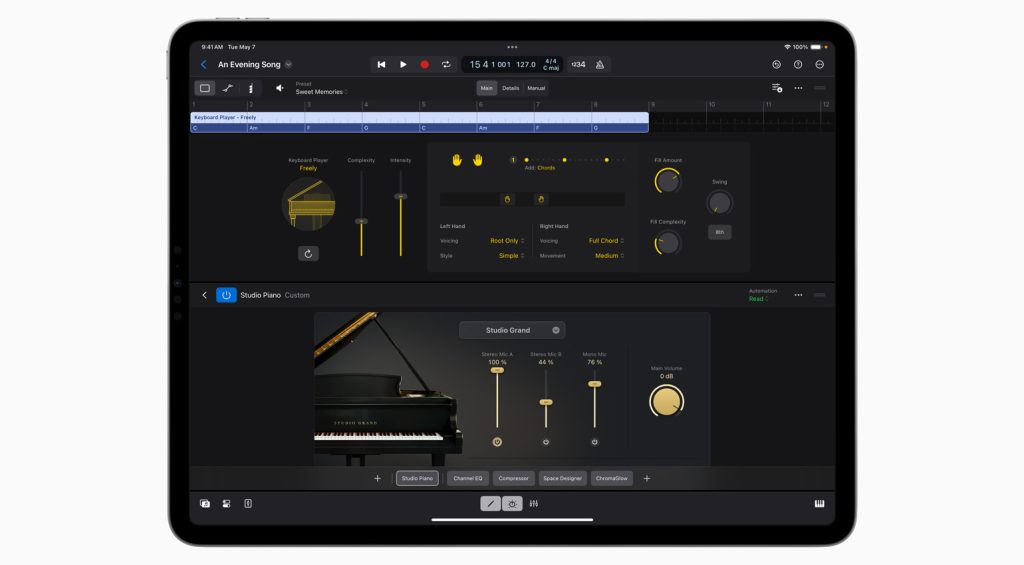Open the session player more options menu
This screenshot has width=1024, height=565.
[798, 88]
